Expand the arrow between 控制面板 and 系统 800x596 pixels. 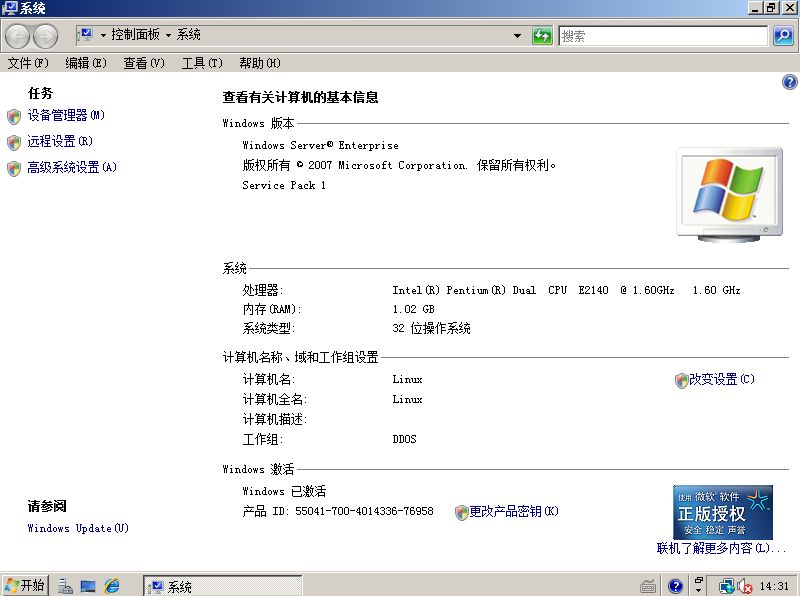(x=168, y=35)
